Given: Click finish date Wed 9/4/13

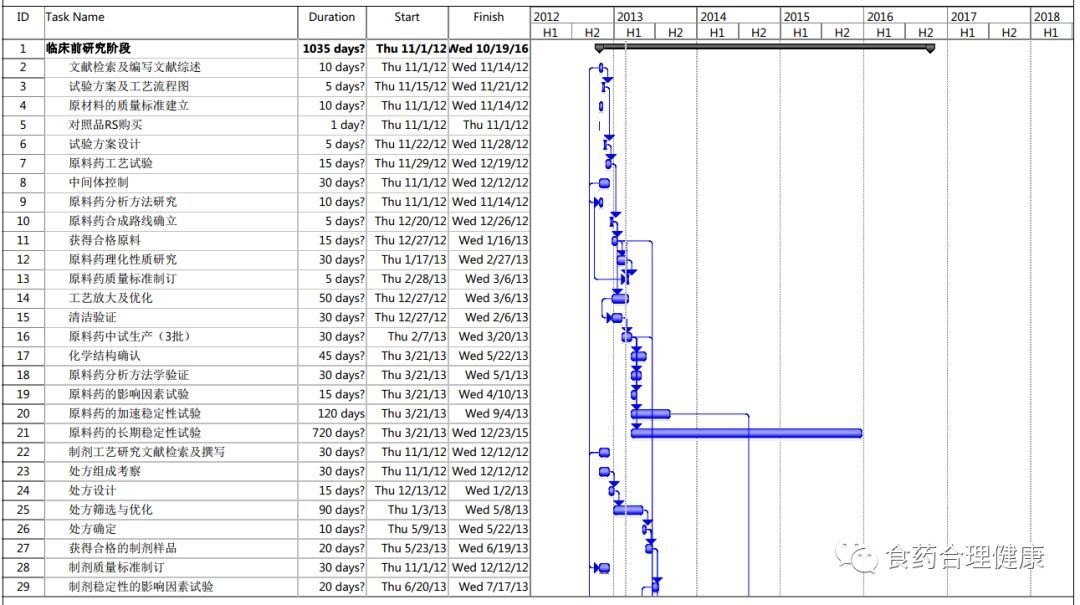Looking at the screenshot, I should pos(497,414).
